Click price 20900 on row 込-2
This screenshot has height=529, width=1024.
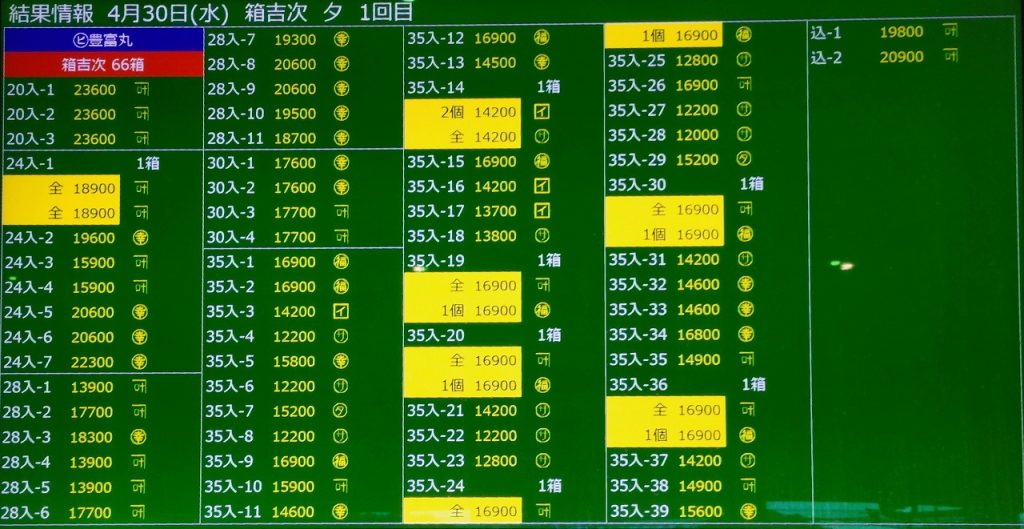click(x=901, y=57)
